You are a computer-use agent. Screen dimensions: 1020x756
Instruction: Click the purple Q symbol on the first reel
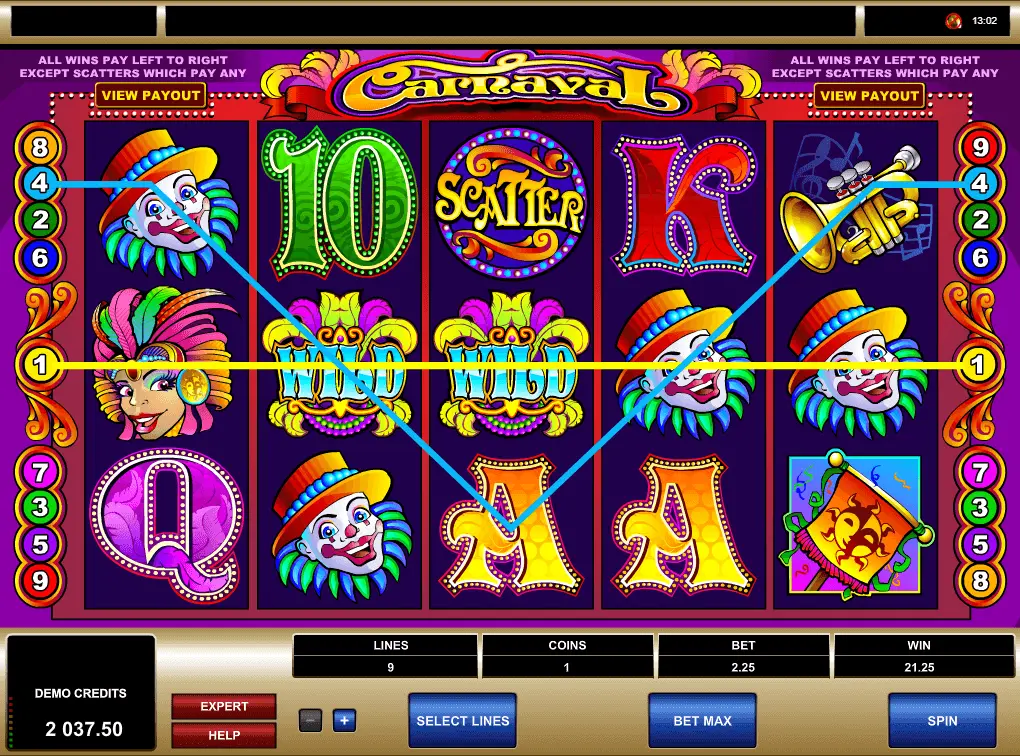click(167, 526)
